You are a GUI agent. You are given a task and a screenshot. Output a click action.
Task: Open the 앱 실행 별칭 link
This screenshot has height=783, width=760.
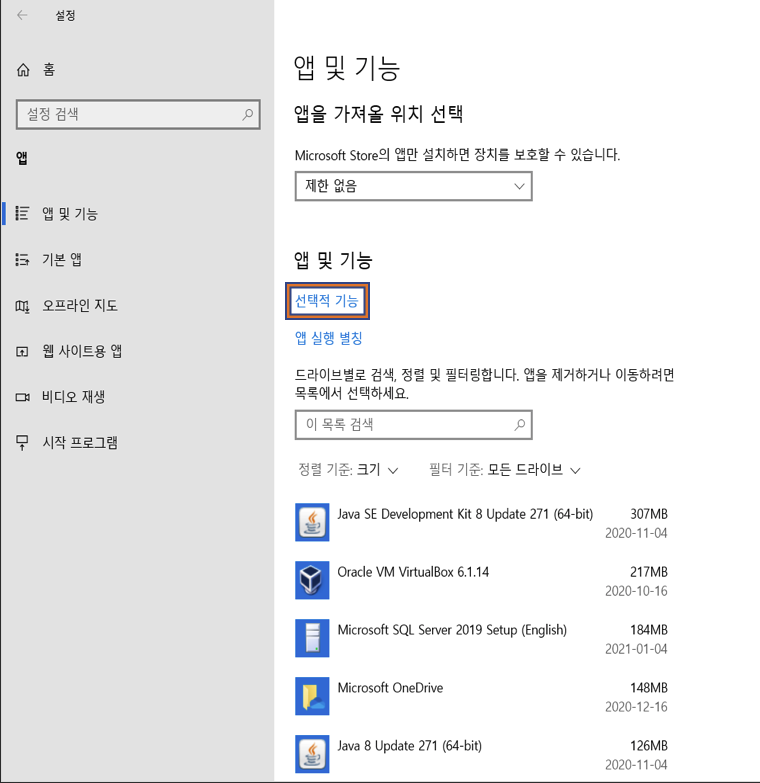(x=329, y=338)
